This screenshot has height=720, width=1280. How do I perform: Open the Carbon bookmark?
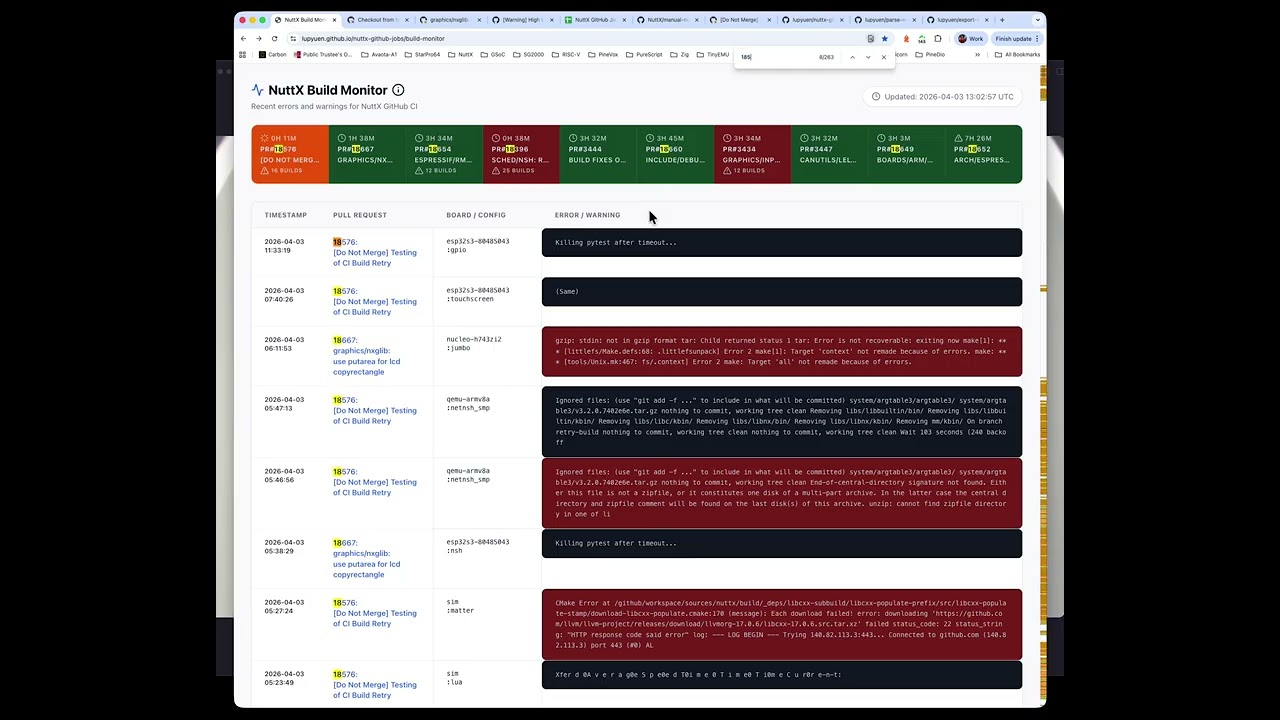(x=272, y=55)
